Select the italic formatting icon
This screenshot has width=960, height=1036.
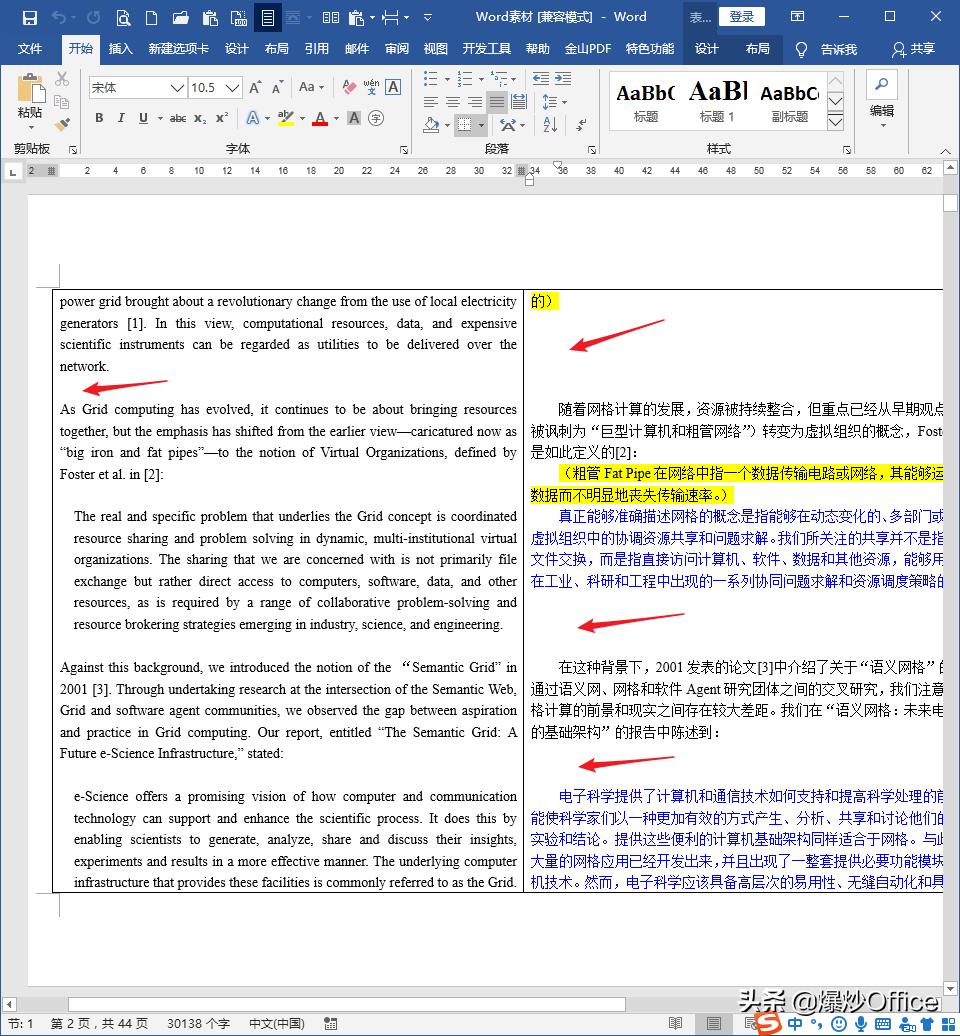[x=121, y=118]
